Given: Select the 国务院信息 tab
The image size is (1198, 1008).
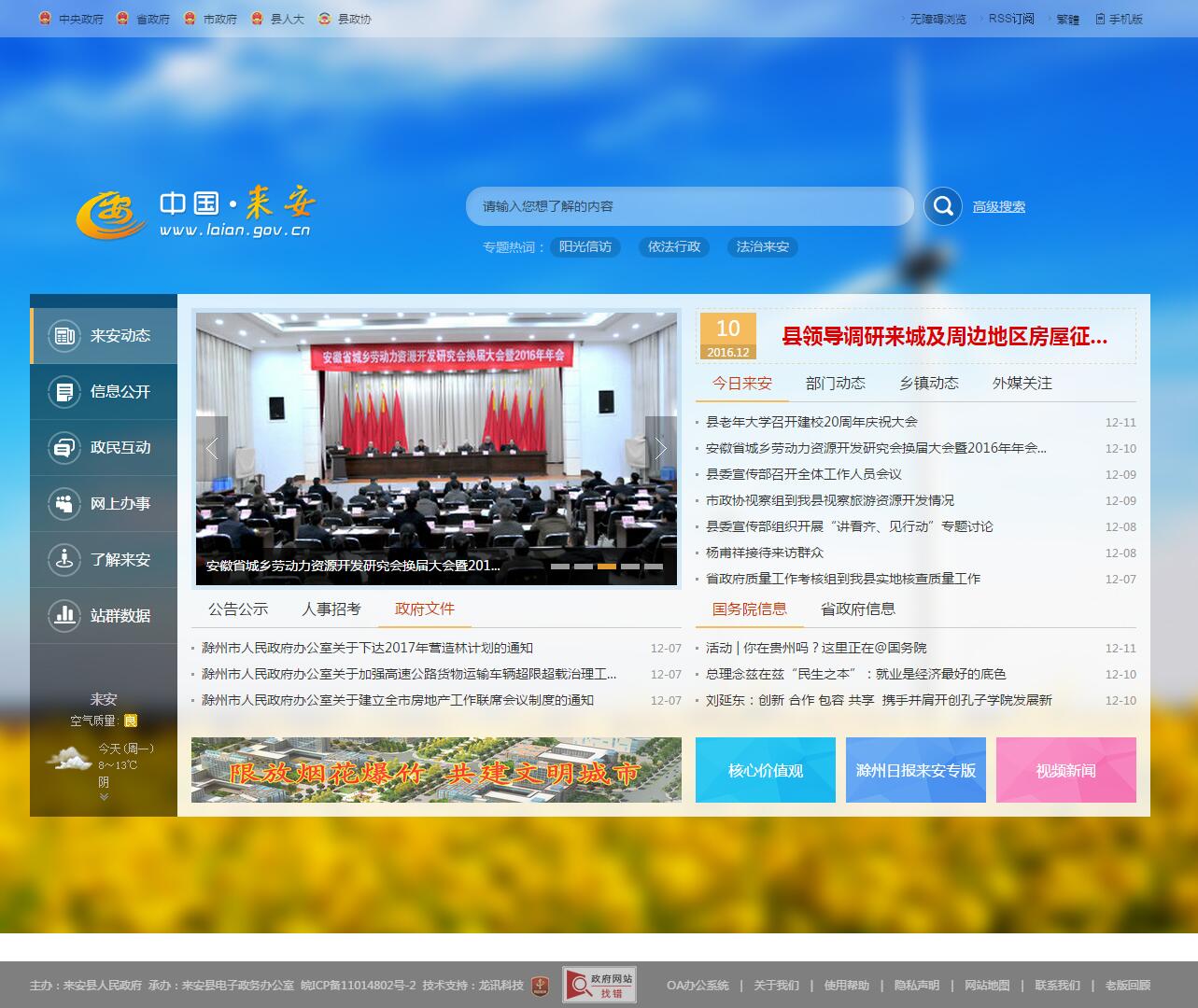Looking at the screenshot, I should [750, 609].
